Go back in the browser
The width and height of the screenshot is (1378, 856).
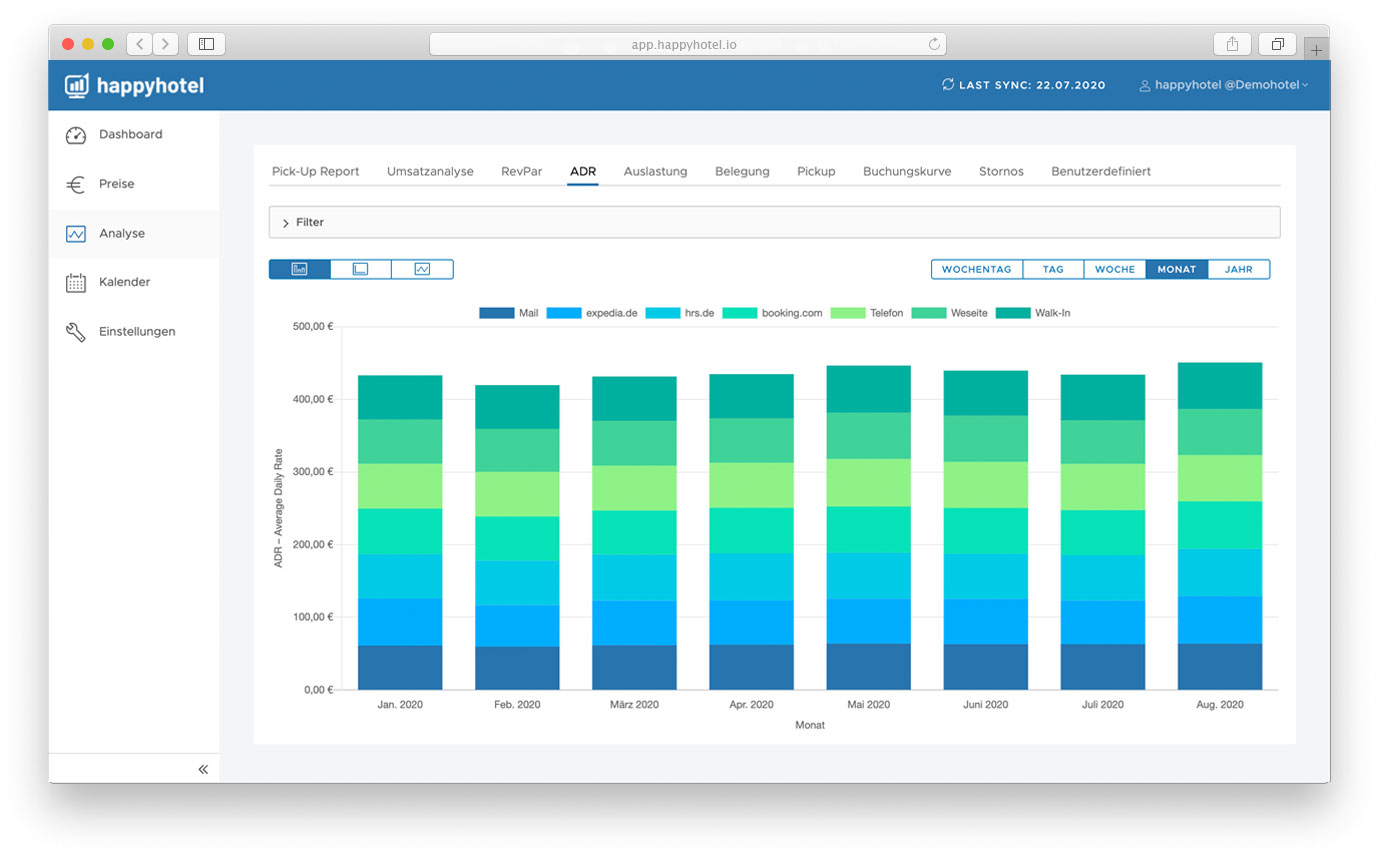point(140,44)
